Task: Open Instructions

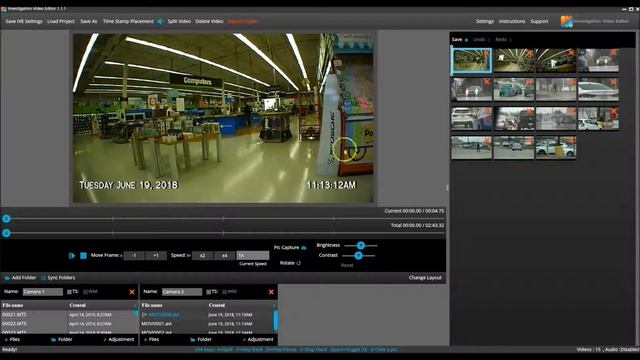Action: click(x=512, y=21)
